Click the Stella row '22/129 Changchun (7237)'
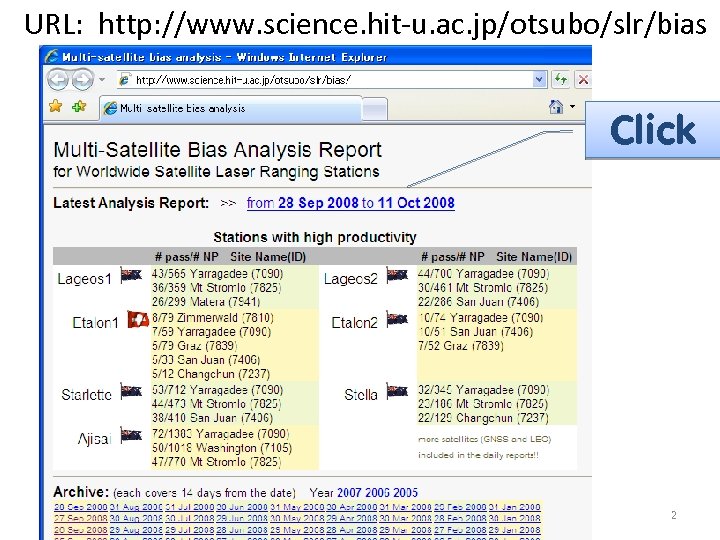The width and height of the screenshot is (720, 540). (x=483, y=418)
